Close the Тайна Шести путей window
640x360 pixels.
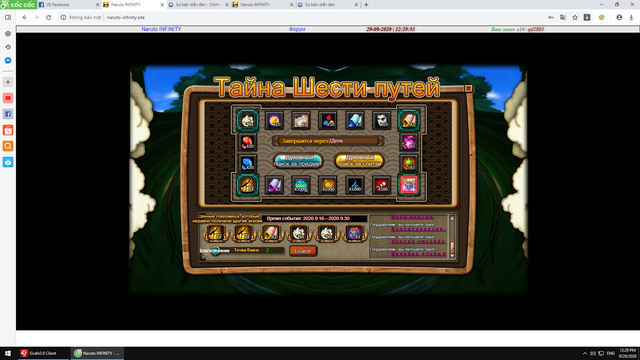click(x=469, y=88)
